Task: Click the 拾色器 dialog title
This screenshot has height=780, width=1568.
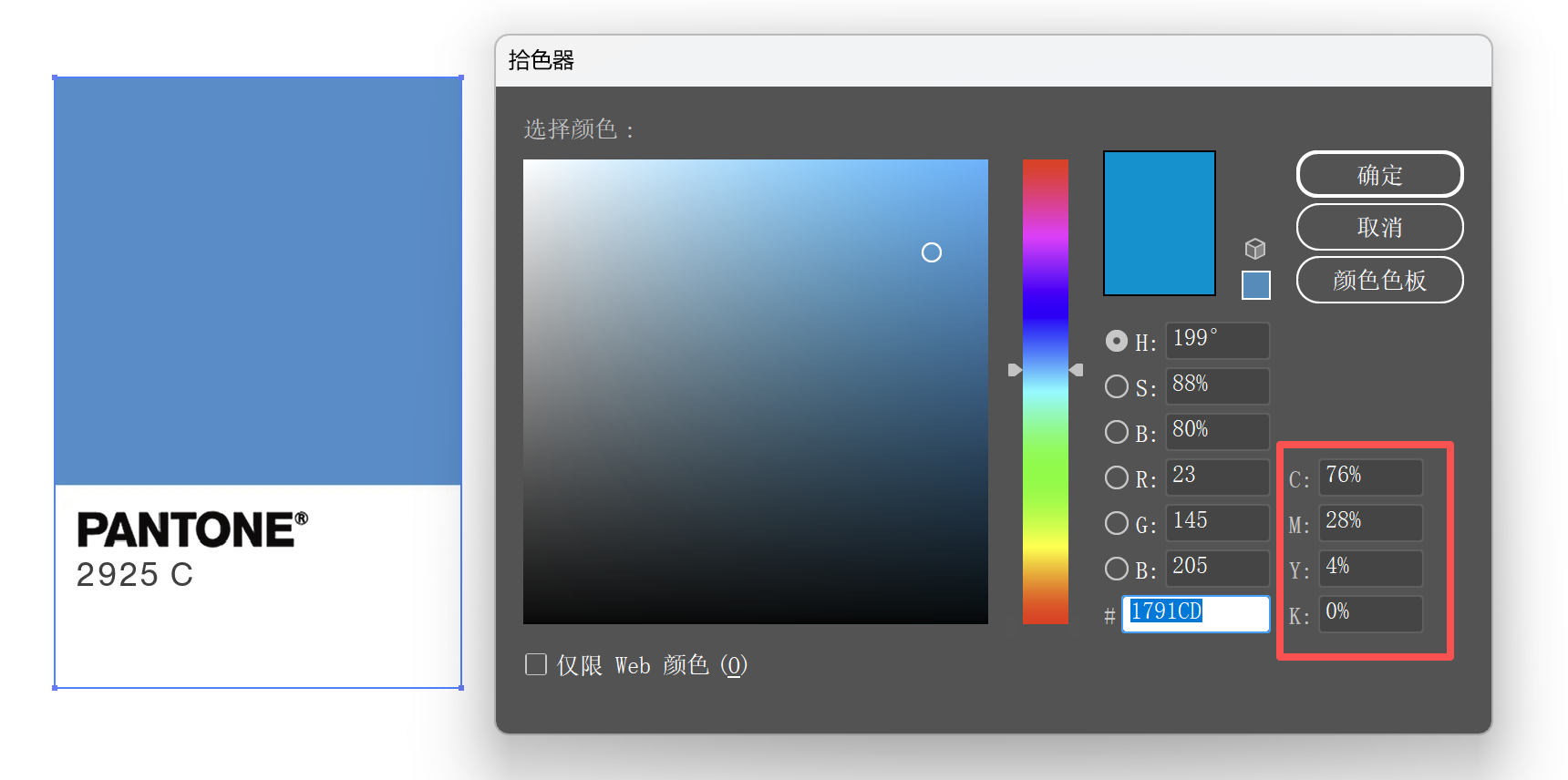Action: point(542,60)
